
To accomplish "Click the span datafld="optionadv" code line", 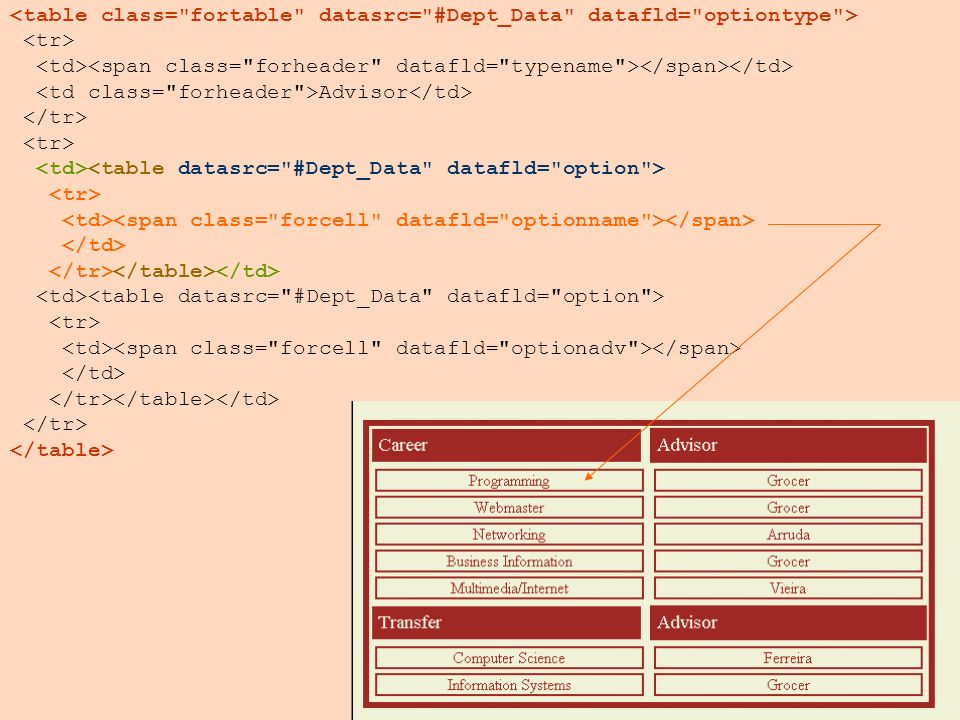I will pos(402,348).
